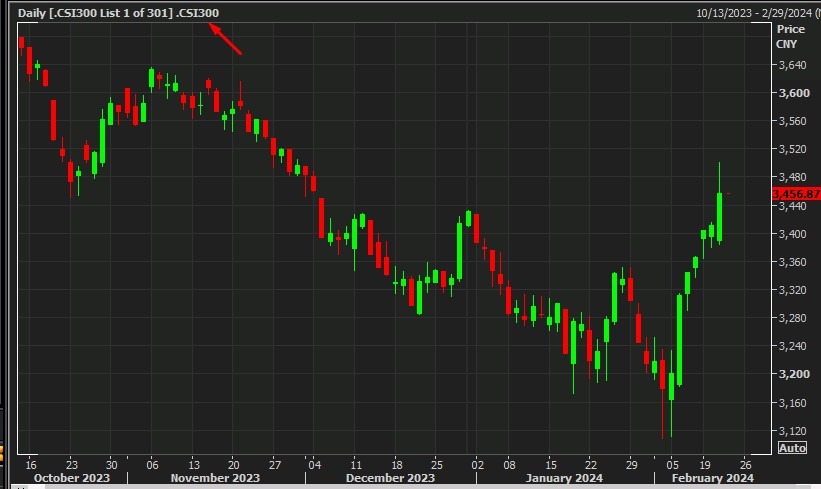Click the date tick 29 in January
Image resolution: width=821 pixels, height=489 pixels.
pyautogui.click(x=631, y=465)
